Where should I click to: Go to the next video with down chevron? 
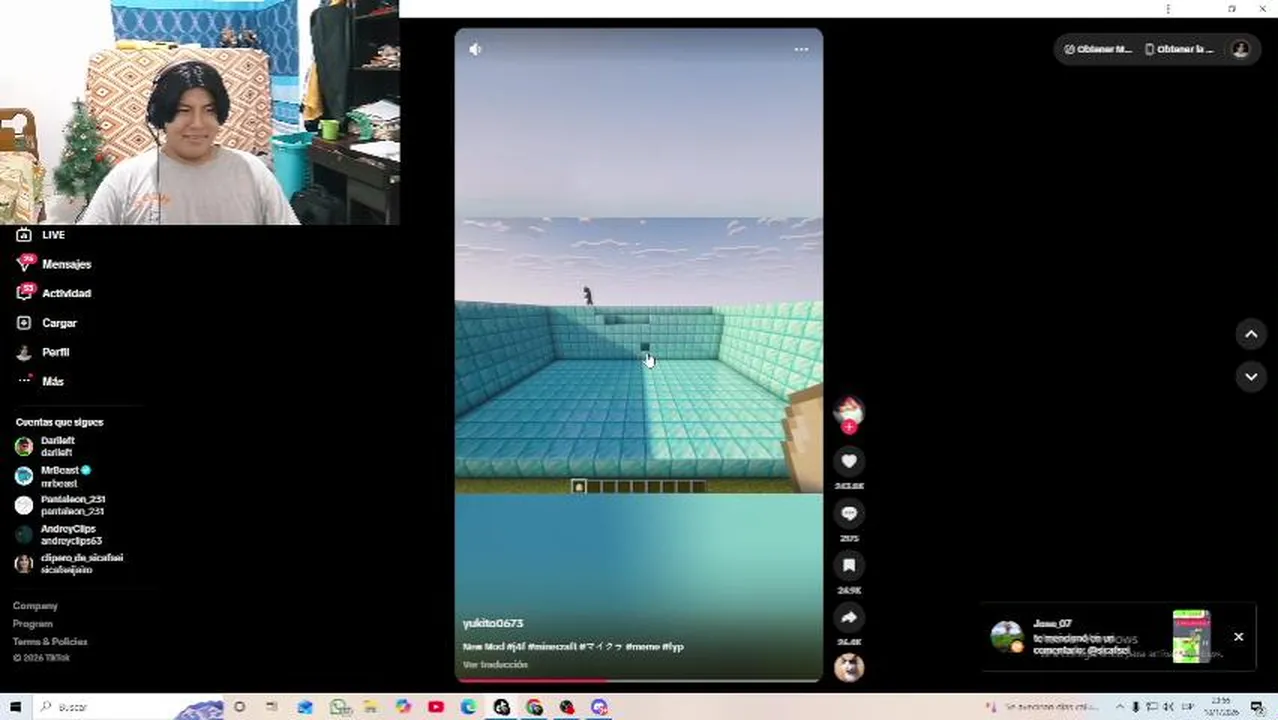click(x=1251, y=376)
